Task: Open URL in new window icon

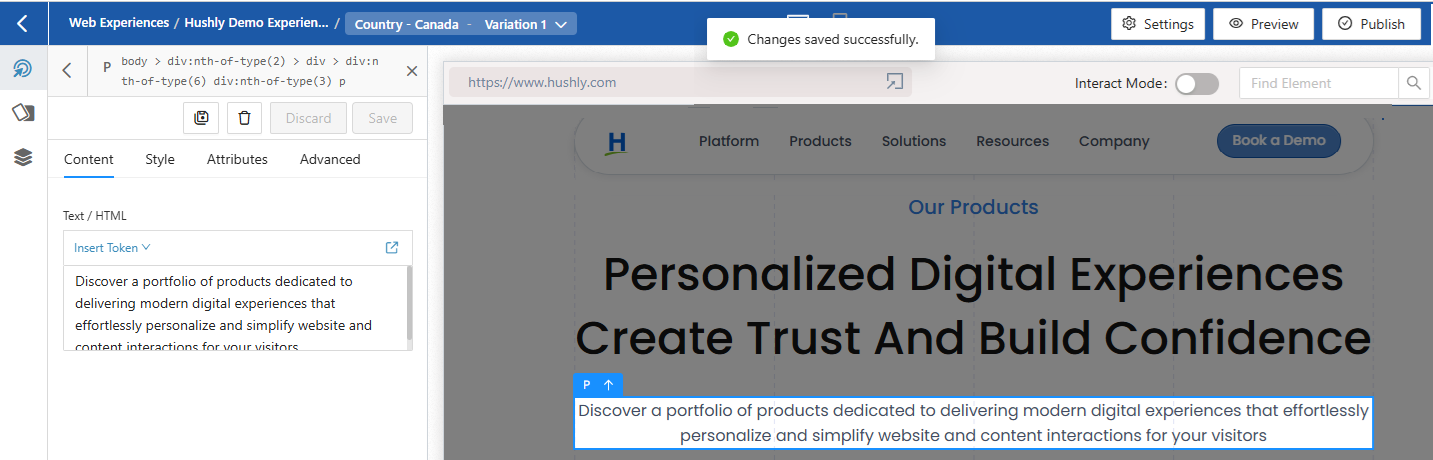Action: click(x=894, y=82)
